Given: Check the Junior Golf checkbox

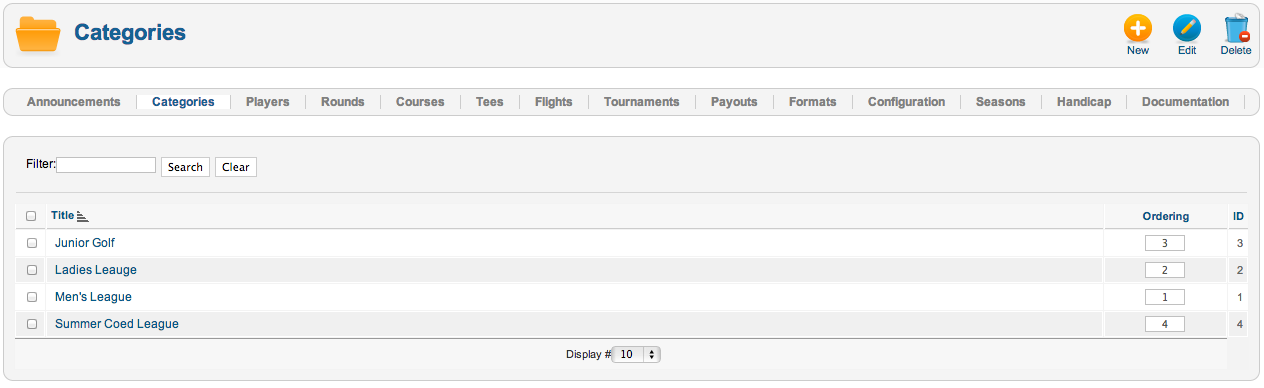Looking at the screenshot, I should coord(31,243).
